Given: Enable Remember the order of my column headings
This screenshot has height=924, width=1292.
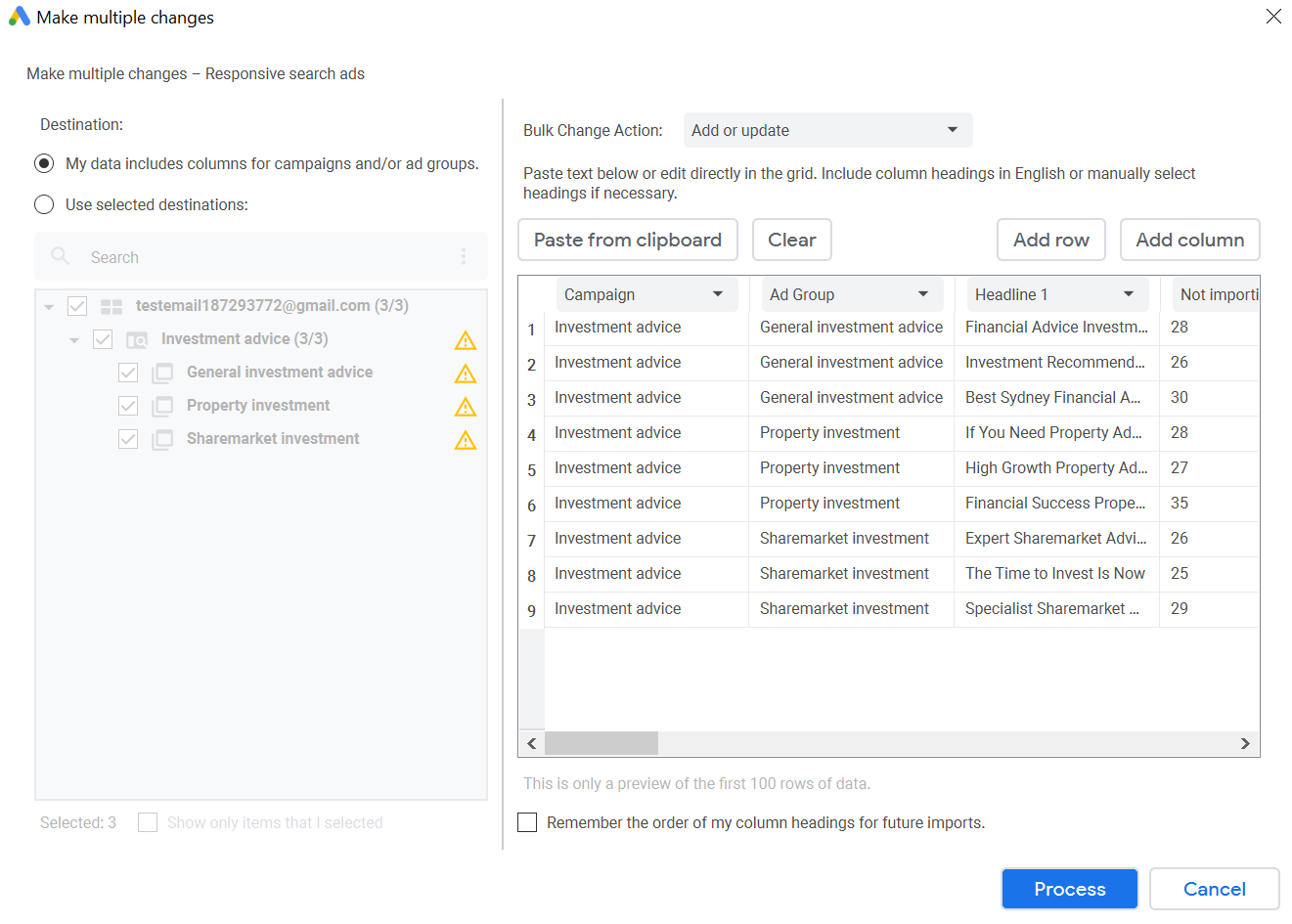Looking at the screenshot, I should coord(527,822).
